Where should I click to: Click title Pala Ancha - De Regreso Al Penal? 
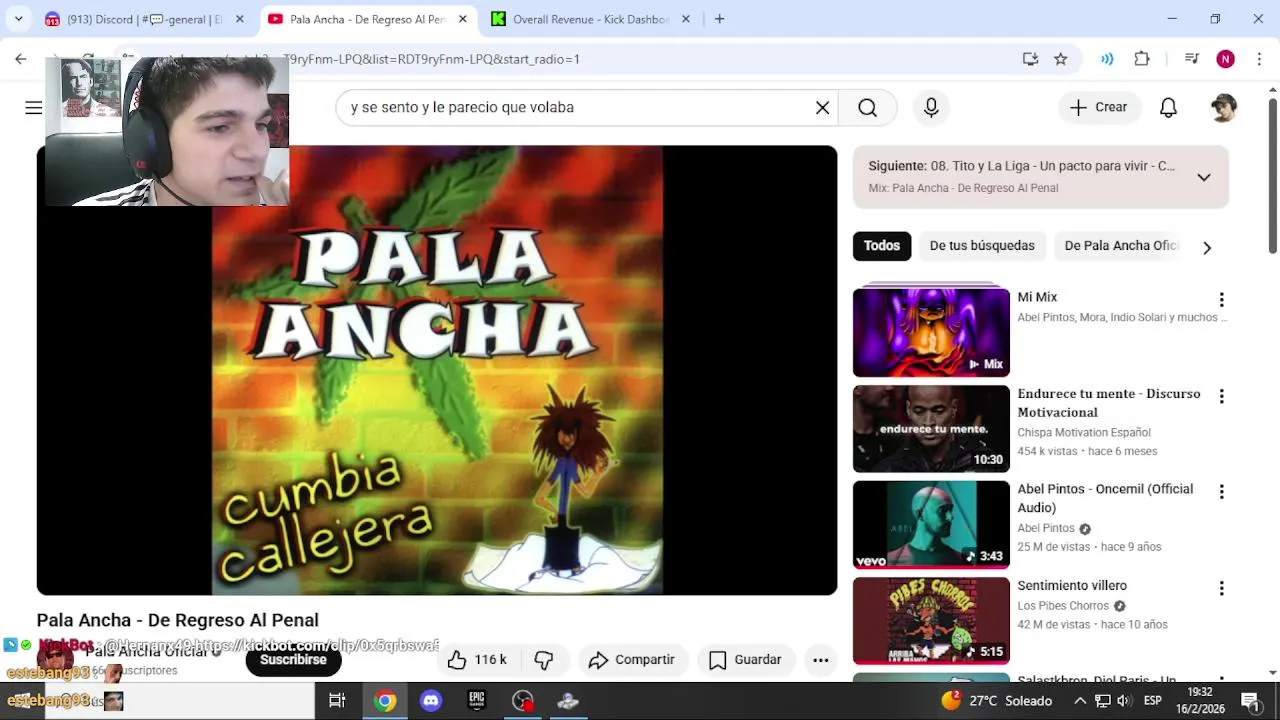178,620
